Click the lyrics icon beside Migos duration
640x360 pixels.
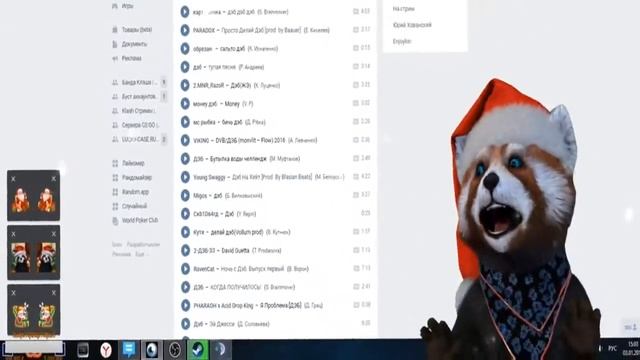coord(356,195)
